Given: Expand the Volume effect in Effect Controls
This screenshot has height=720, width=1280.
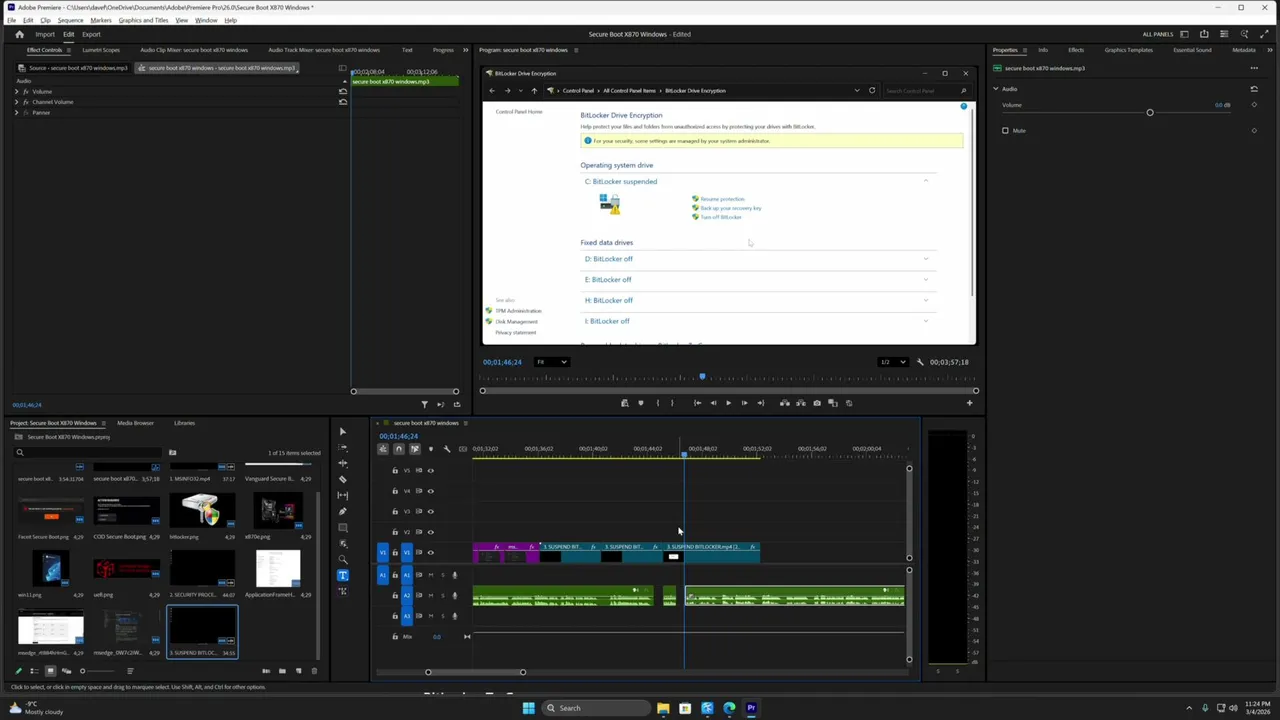Looking at the screenshot, I should coord(17,92).
